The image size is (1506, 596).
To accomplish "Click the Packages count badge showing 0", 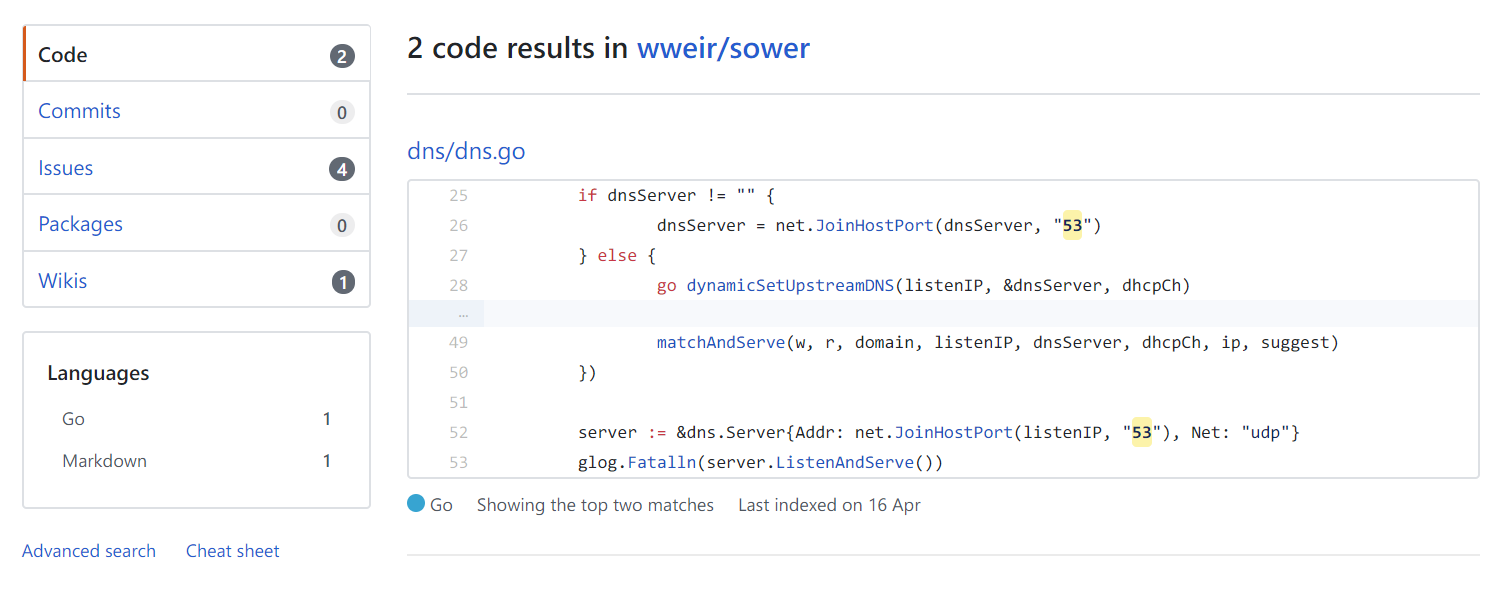I will coord(342,226).
